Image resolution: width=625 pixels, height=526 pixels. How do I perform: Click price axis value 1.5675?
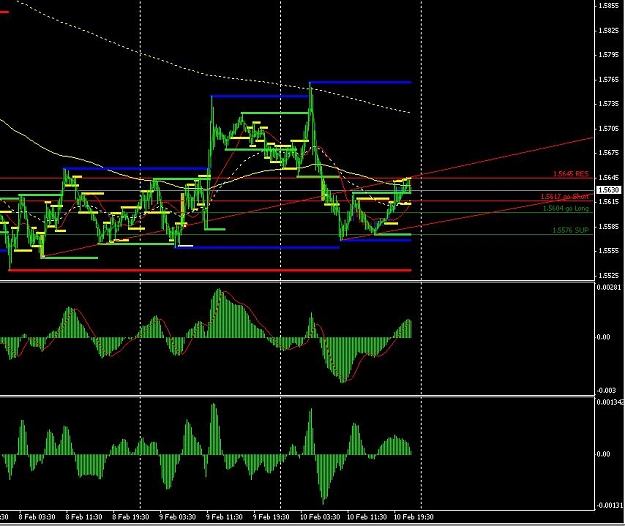[609, 153]
